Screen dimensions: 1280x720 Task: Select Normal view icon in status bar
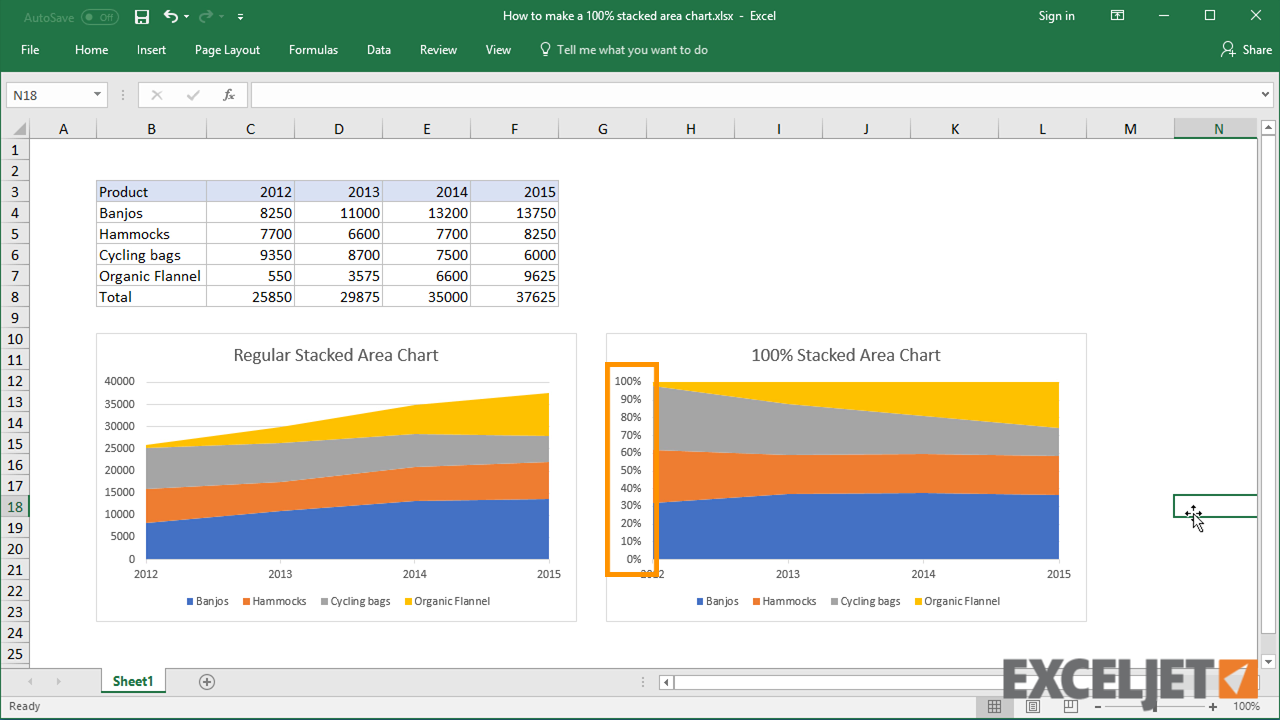pos(994,707)
